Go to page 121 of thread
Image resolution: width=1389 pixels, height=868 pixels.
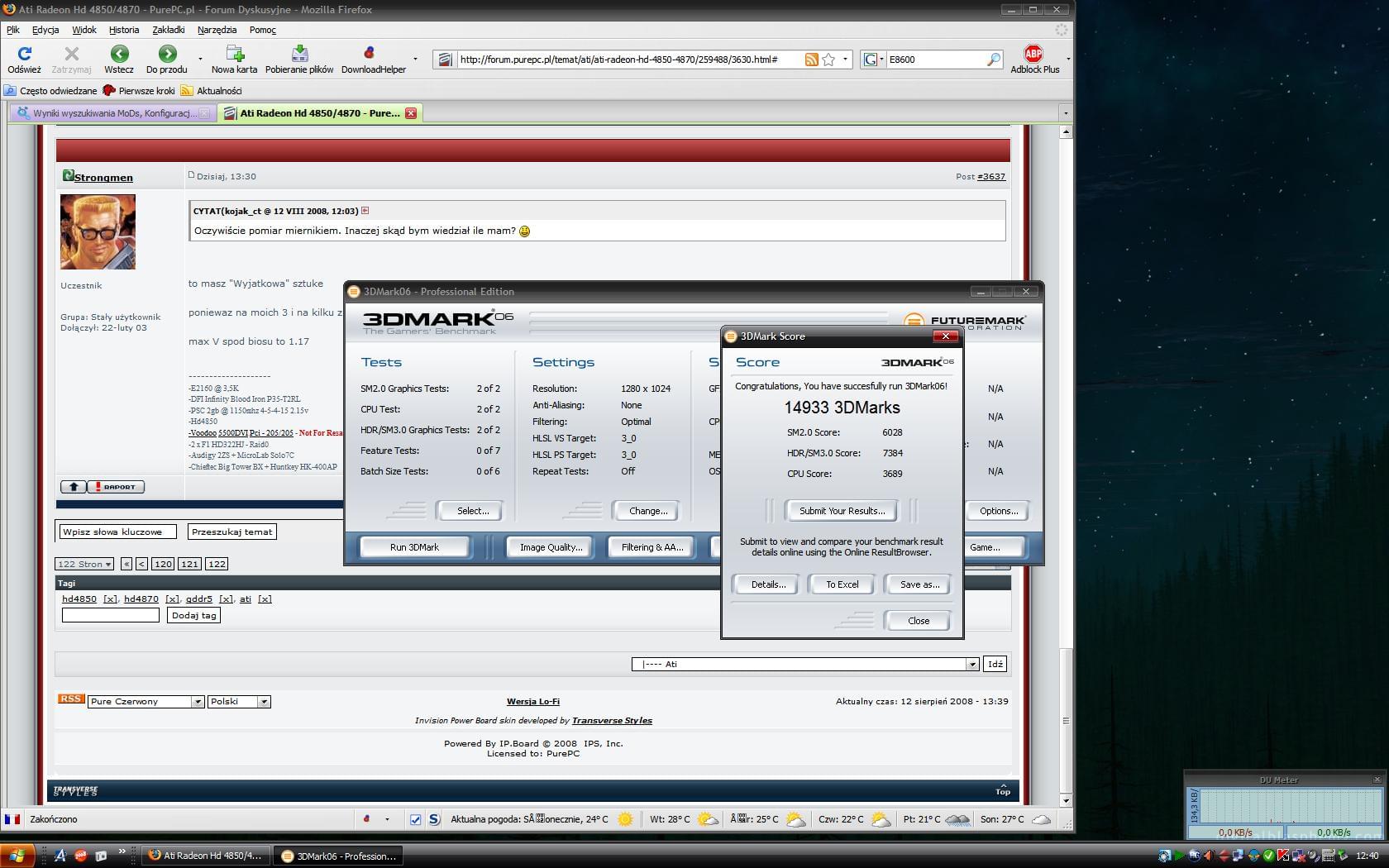(189, 564)
